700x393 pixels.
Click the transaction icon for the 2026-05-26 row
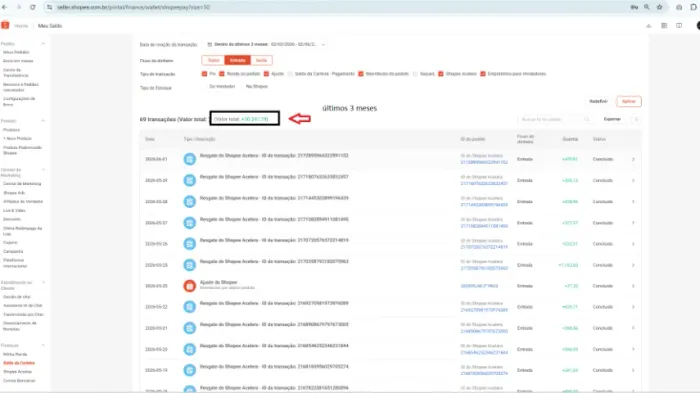190,244
